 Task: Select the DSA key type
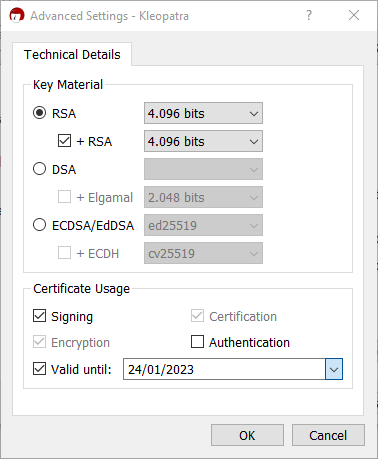point(39,169)
